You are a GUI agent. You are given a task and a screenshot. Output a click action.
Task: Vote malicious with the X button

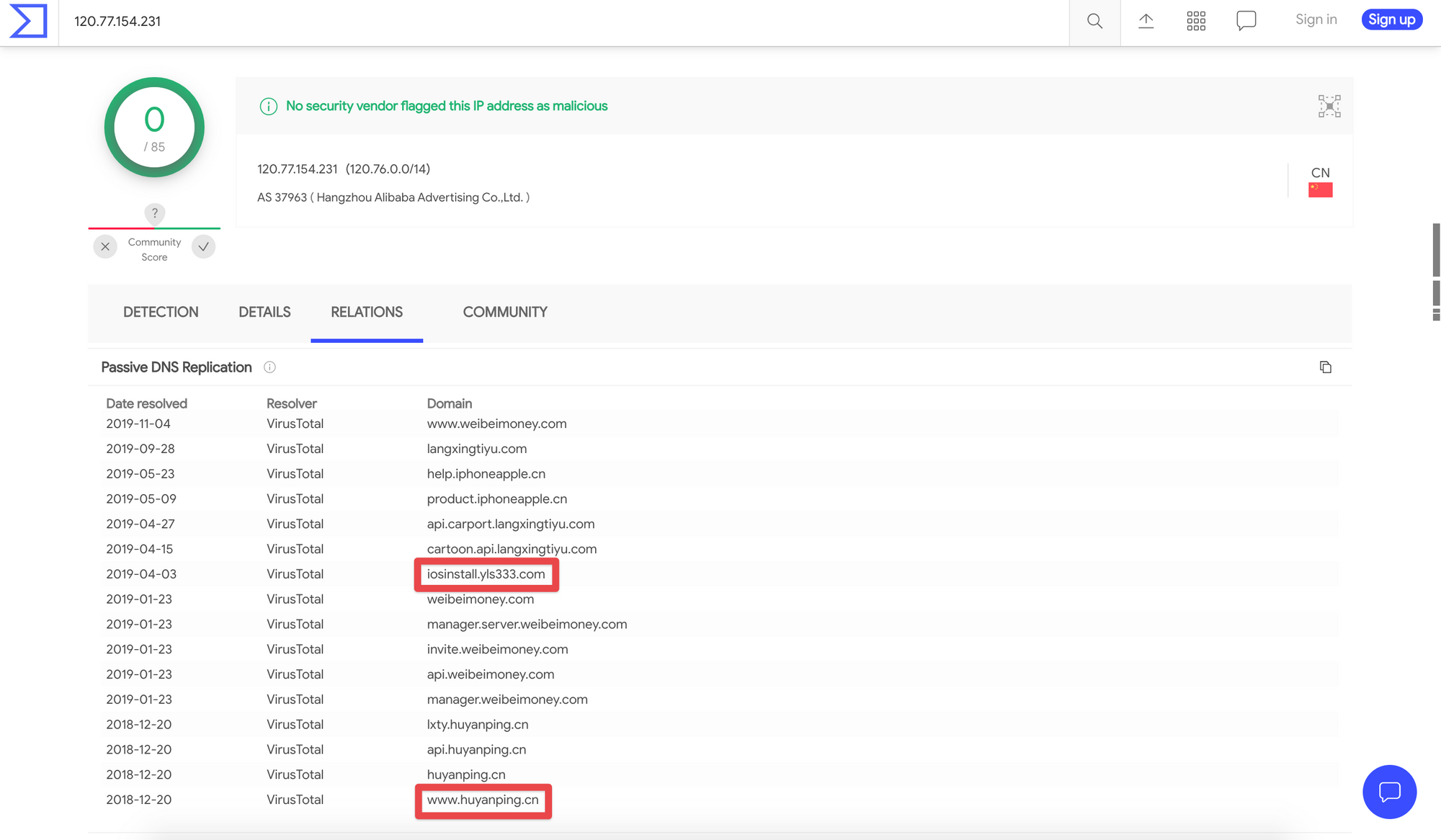105,246
